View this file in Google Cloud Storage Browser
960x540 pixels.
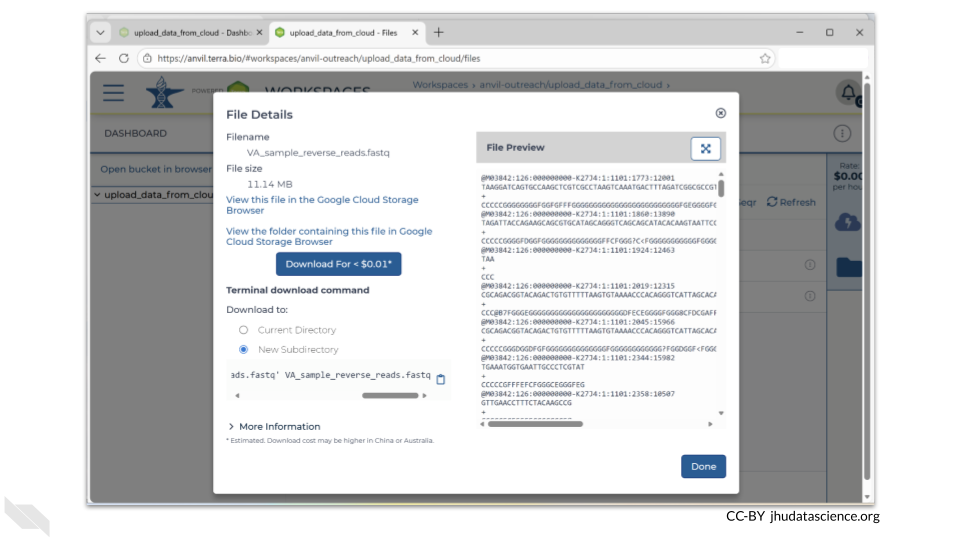click(322, 205)
